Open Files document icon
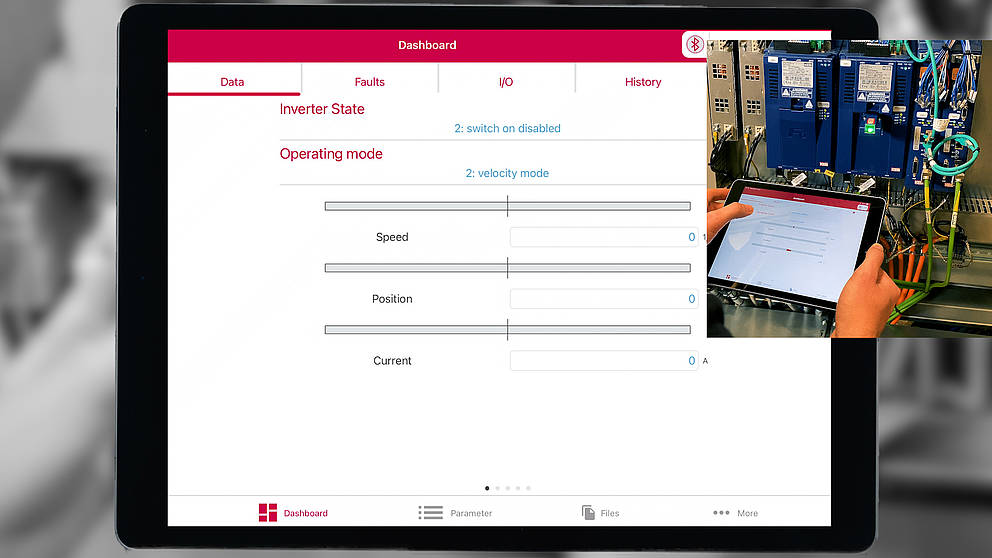The height and width of the screenshot is (558, 992). [x=588, y=512]
